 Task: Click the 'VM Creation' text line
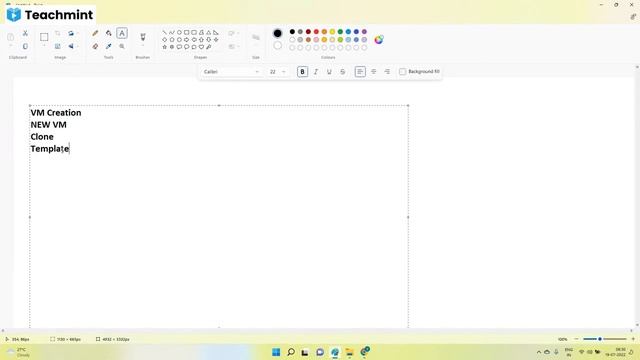[x=56, y=113]
